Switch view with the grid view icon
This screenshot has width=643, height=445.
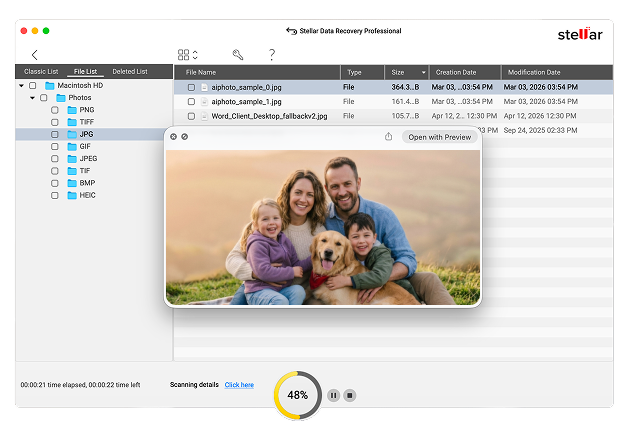[183, 55]
